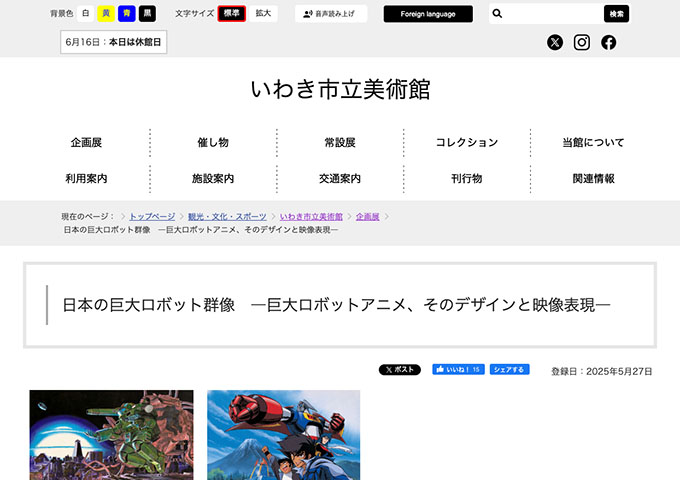Screen dimensions: 680x480
Task: Open the green robot artwork thumbnail
Action: pyautogui.click(x=111, y=435)
